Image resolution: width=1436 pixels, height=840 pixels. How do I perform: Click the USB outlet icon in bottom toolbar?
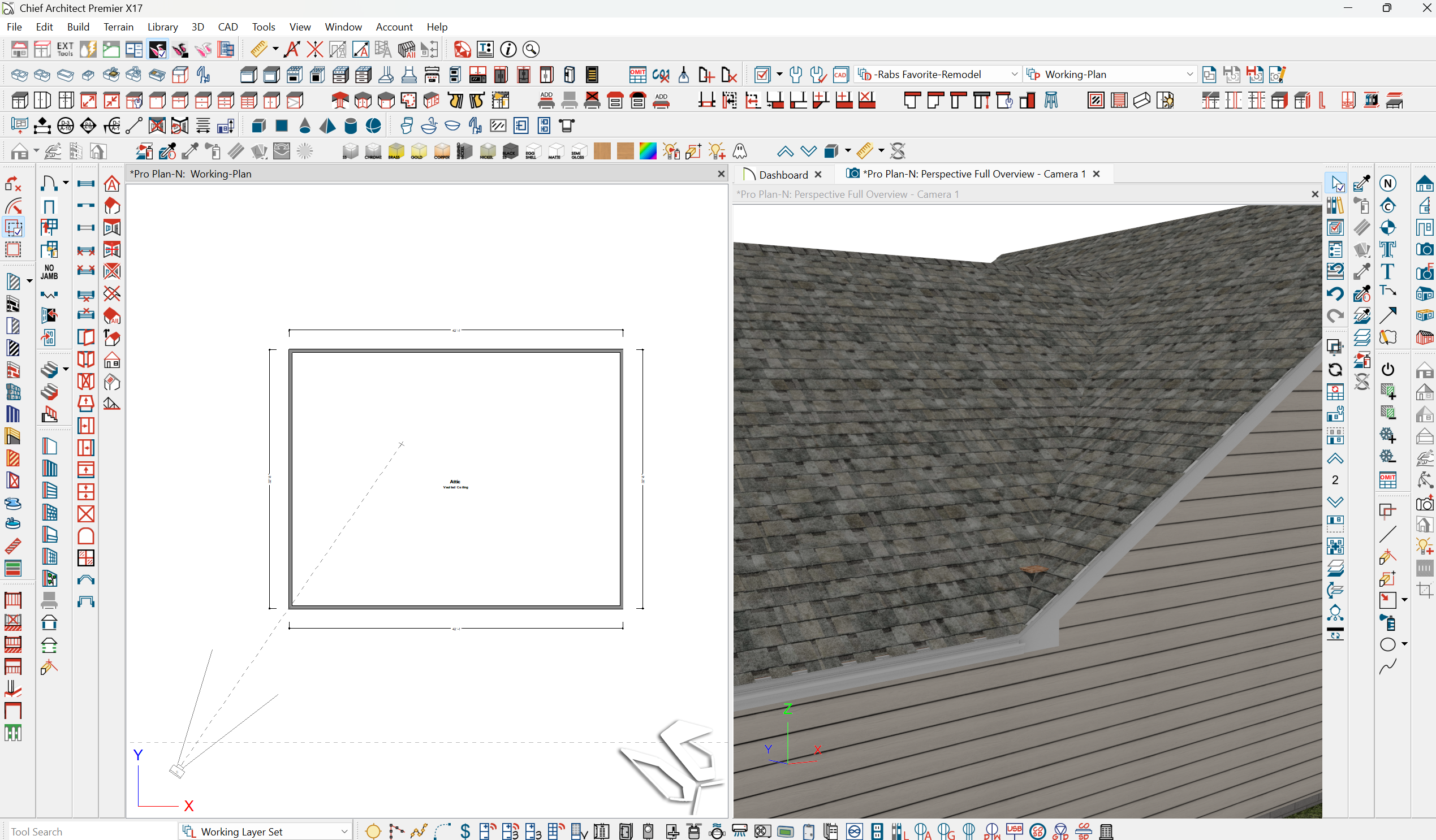click(1014, 832)
